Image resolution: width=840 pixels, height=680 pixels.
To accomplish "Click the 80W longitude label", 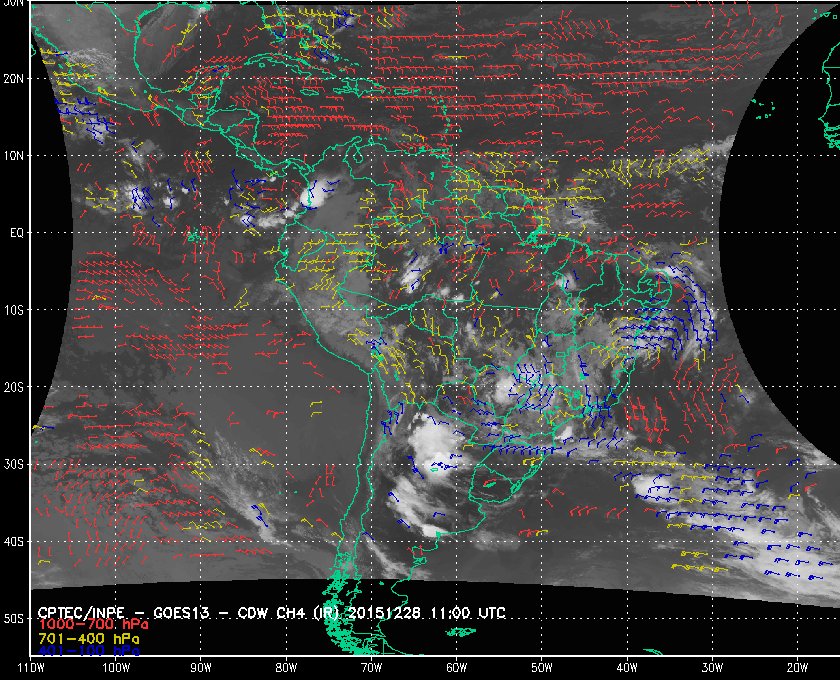I will (286, 668).
